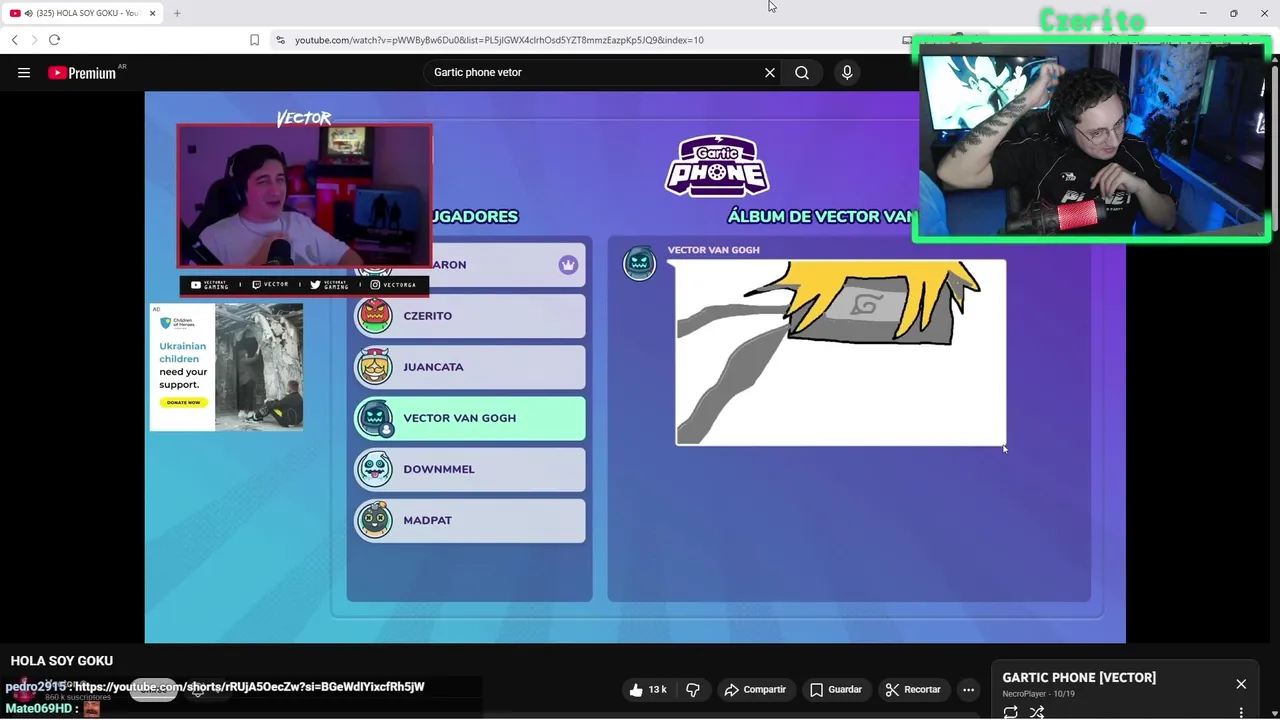Screen dimensions: 1280x720
Task: Share the video via Compartir
Action: pos(755,690)
